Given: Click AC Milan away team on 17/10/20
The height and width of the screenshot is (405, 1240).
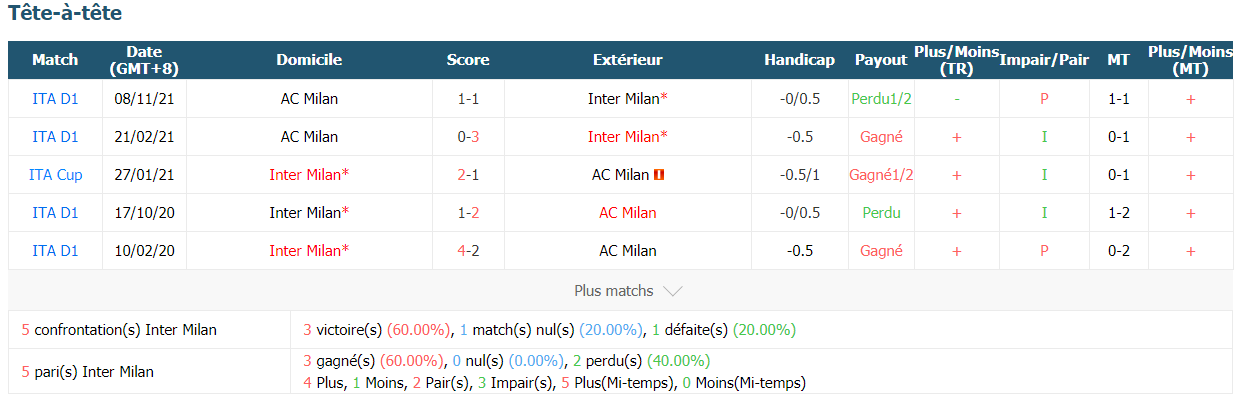Looking at the screenshot, I should click(x=628, y=213).
